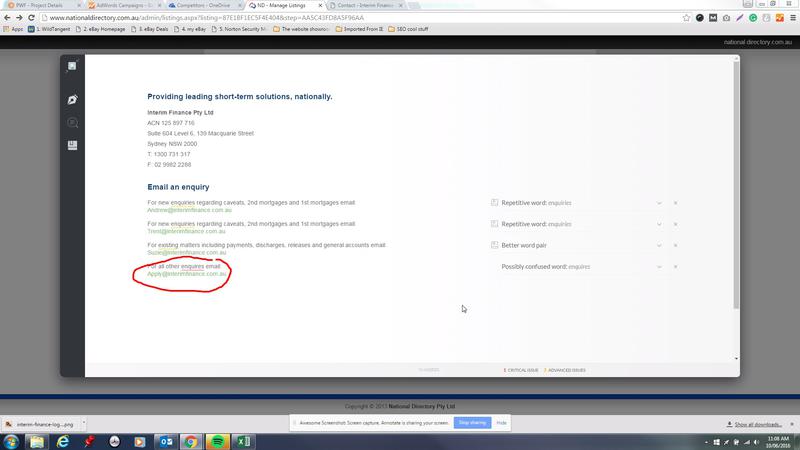The height and width of the screenshot is (450, 800).
Task: Click the underlined word 'enquires' in the last line
Action: (192, 266)
